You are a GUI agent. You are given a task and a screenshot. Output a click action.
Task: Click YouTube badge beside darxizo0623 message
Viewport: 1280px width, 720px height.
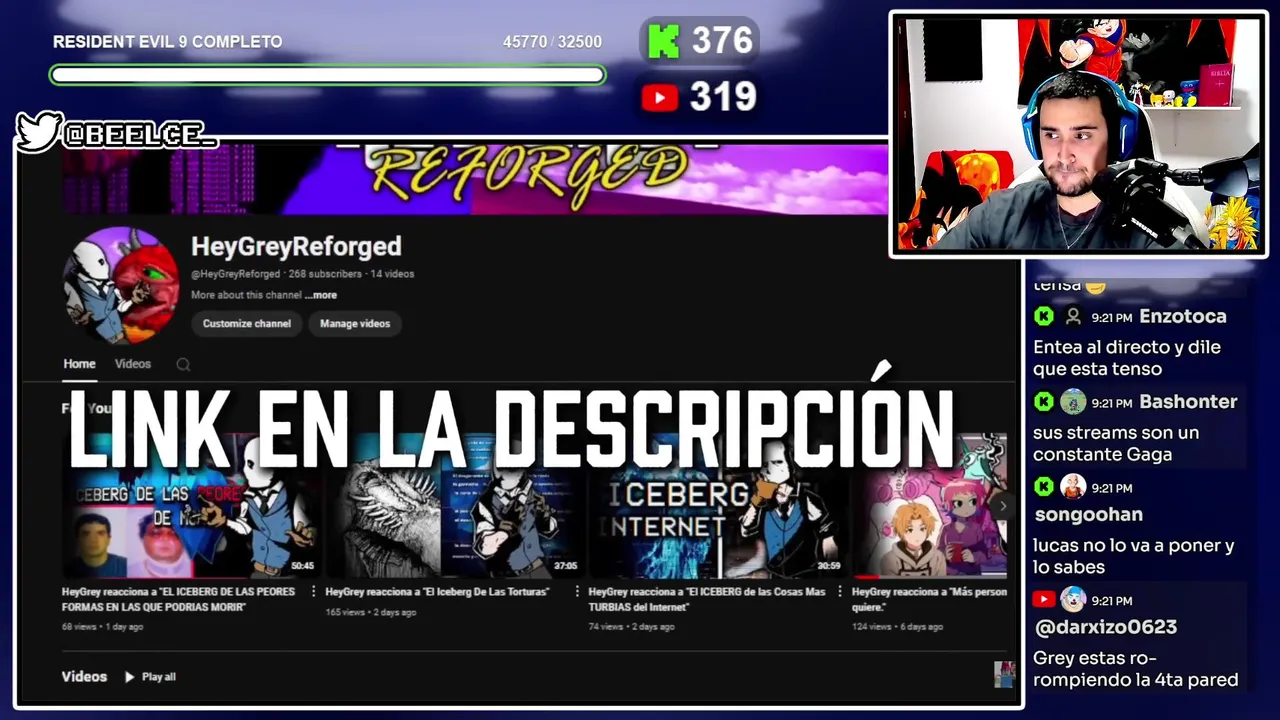(1043, 600)
